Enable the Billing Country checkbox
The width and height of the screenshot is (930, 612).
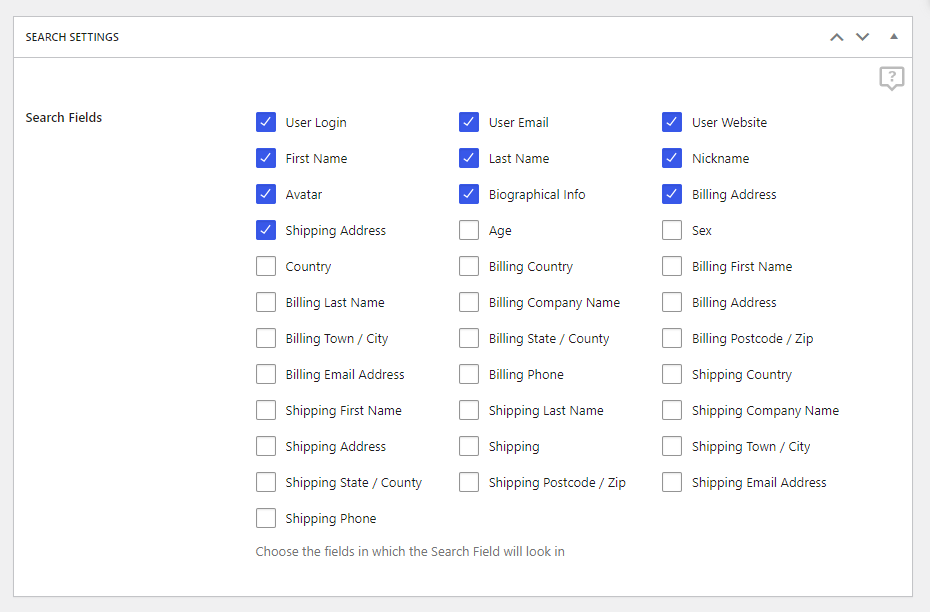point(469,266)
